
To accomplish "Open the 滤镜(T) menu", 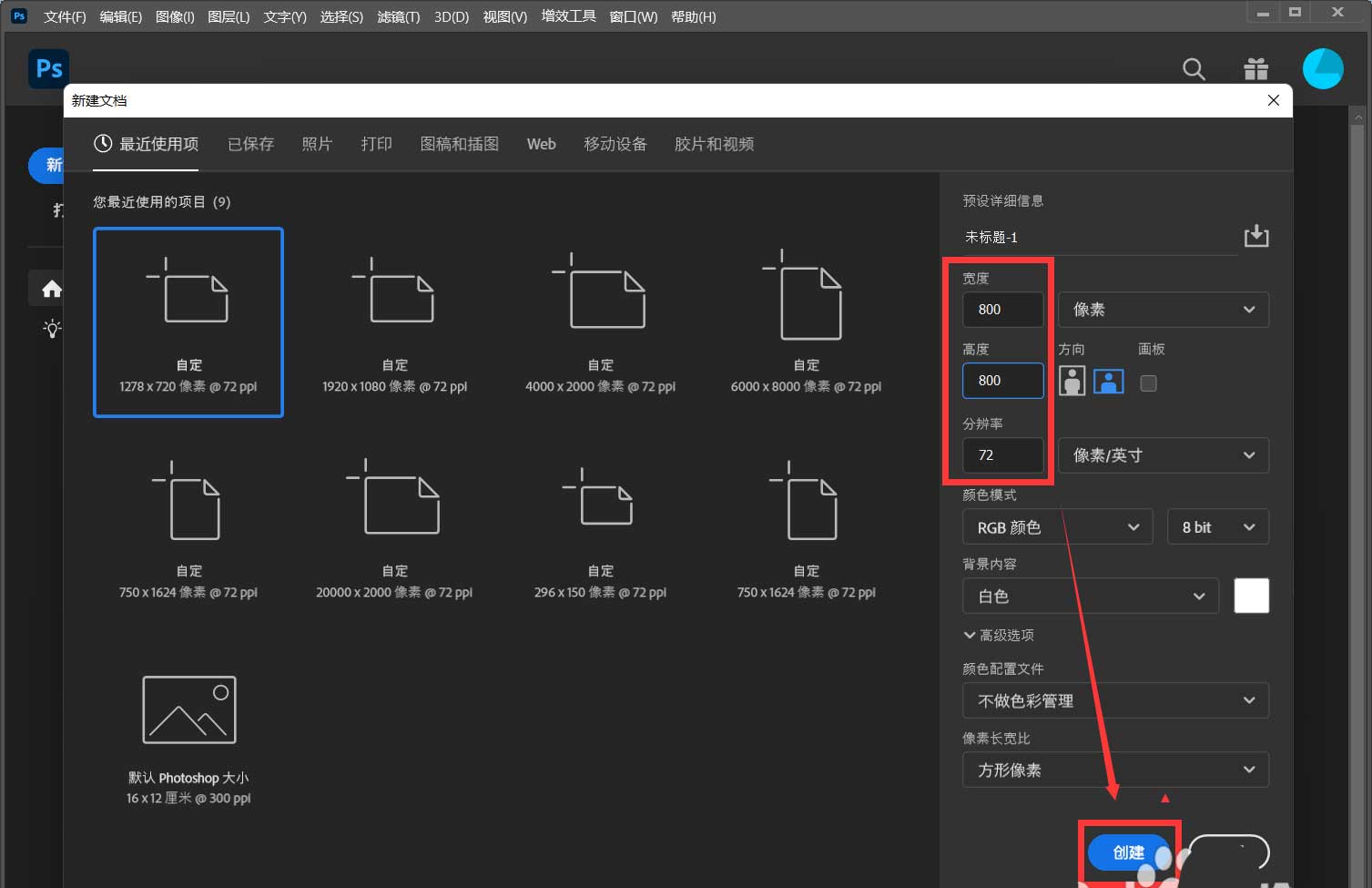I will point(399,16).
